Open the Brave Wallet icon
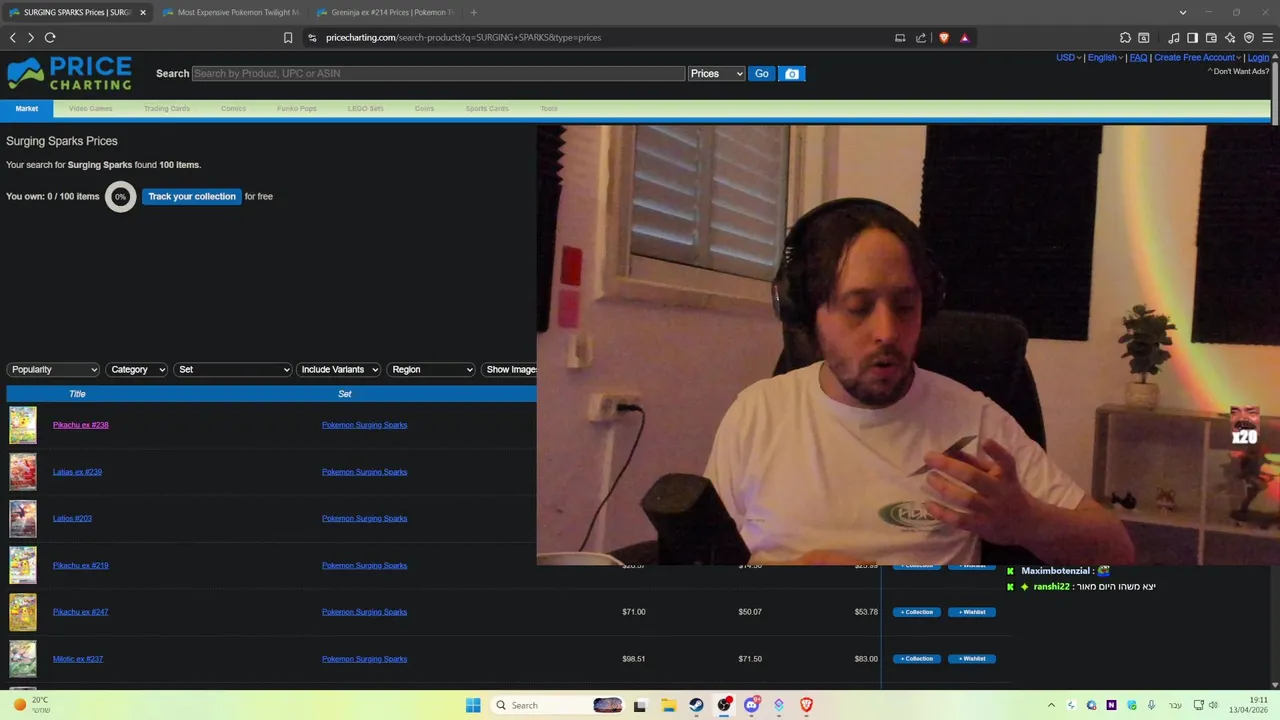Screen dimensions: 1280x720 (1211, 38)
